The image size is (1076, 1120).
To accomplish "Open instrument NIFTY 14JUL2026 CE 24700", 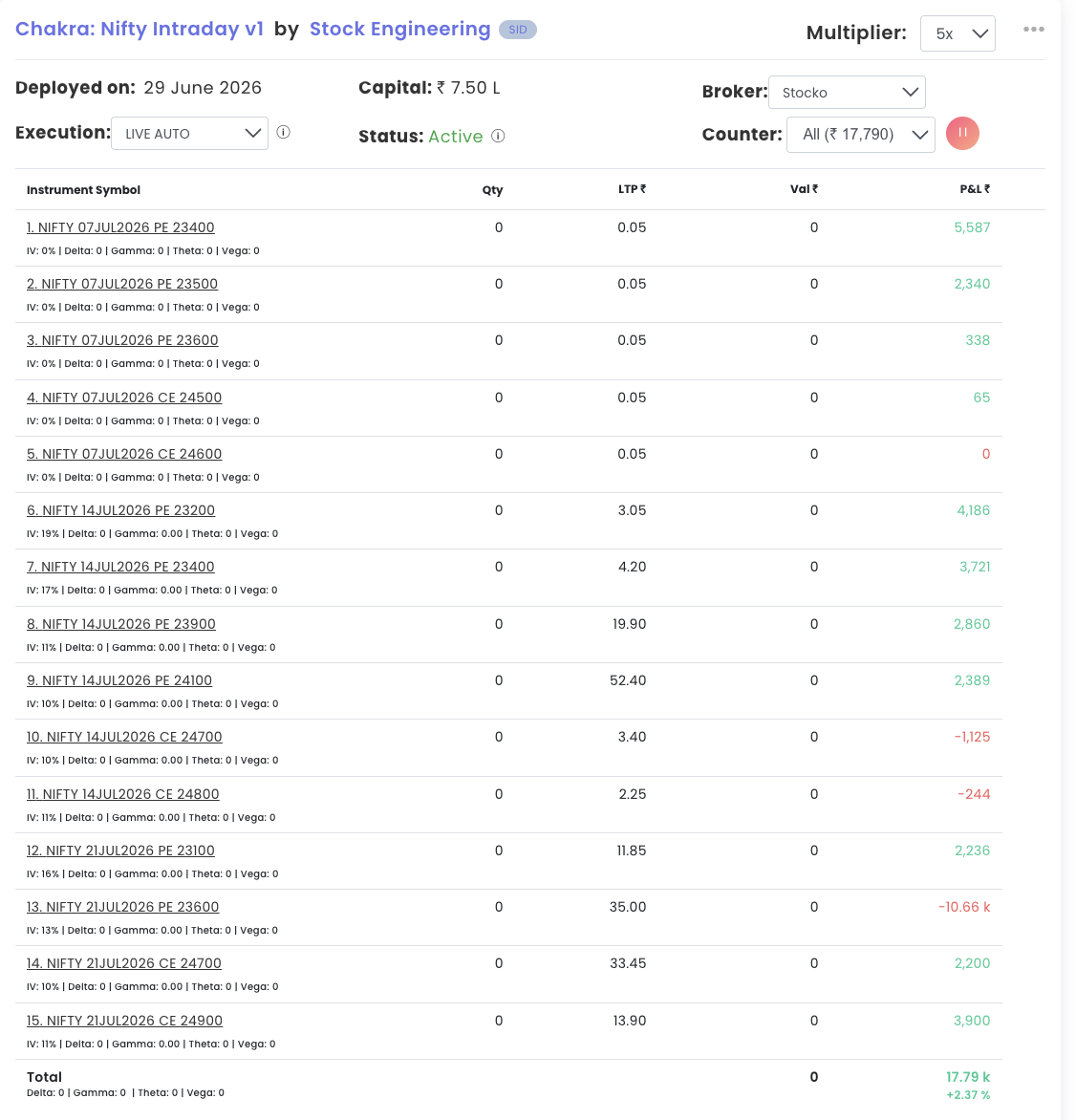I will click(x=124, y=737).
